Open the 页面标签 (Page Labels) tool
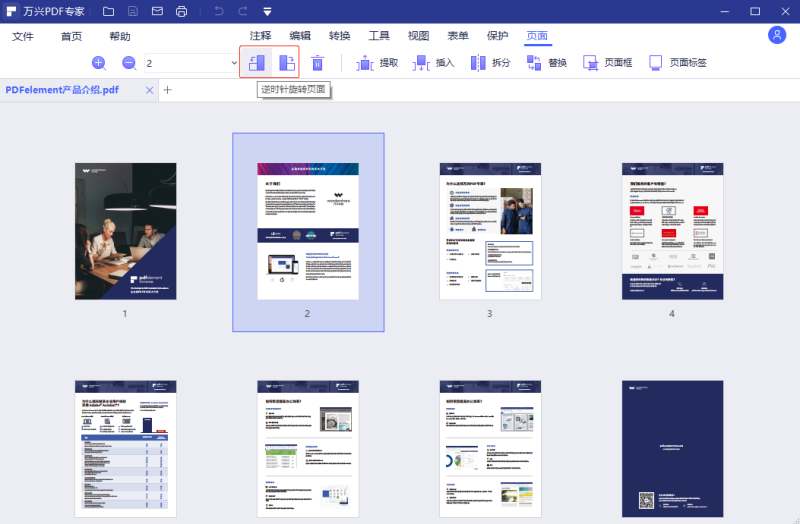Image resolution: width=800 pixels, height=524 pixels. tap(678, 63)
